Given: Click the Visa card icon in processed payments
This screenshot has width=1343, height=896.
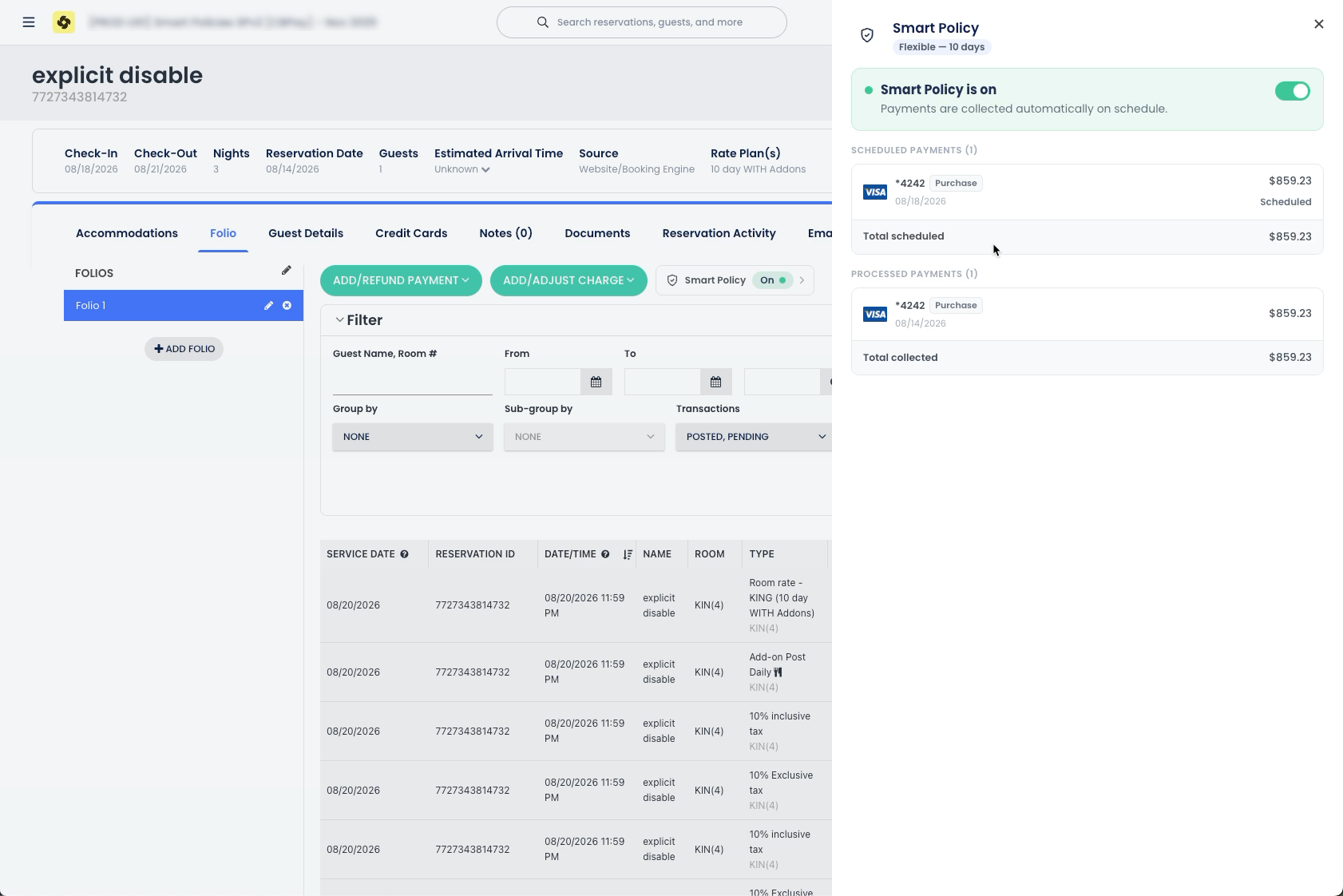Looking at the screenshot, I should point(875,314).
